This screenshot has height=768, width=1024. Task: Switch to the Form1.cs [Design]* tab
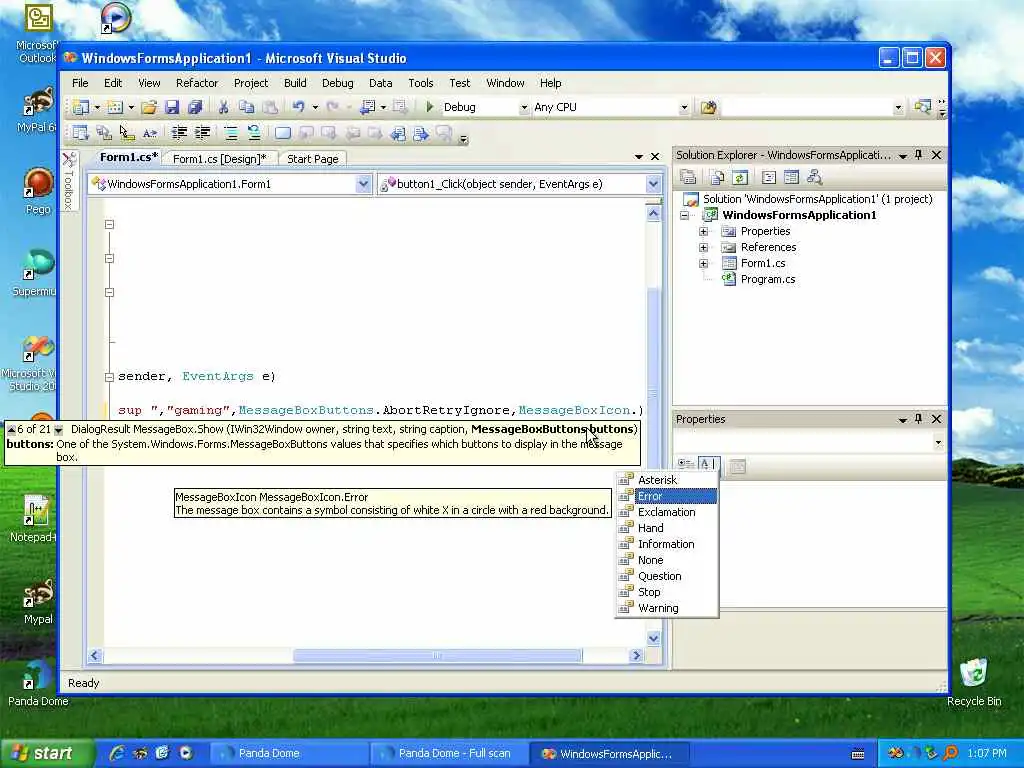click(219, 159)
